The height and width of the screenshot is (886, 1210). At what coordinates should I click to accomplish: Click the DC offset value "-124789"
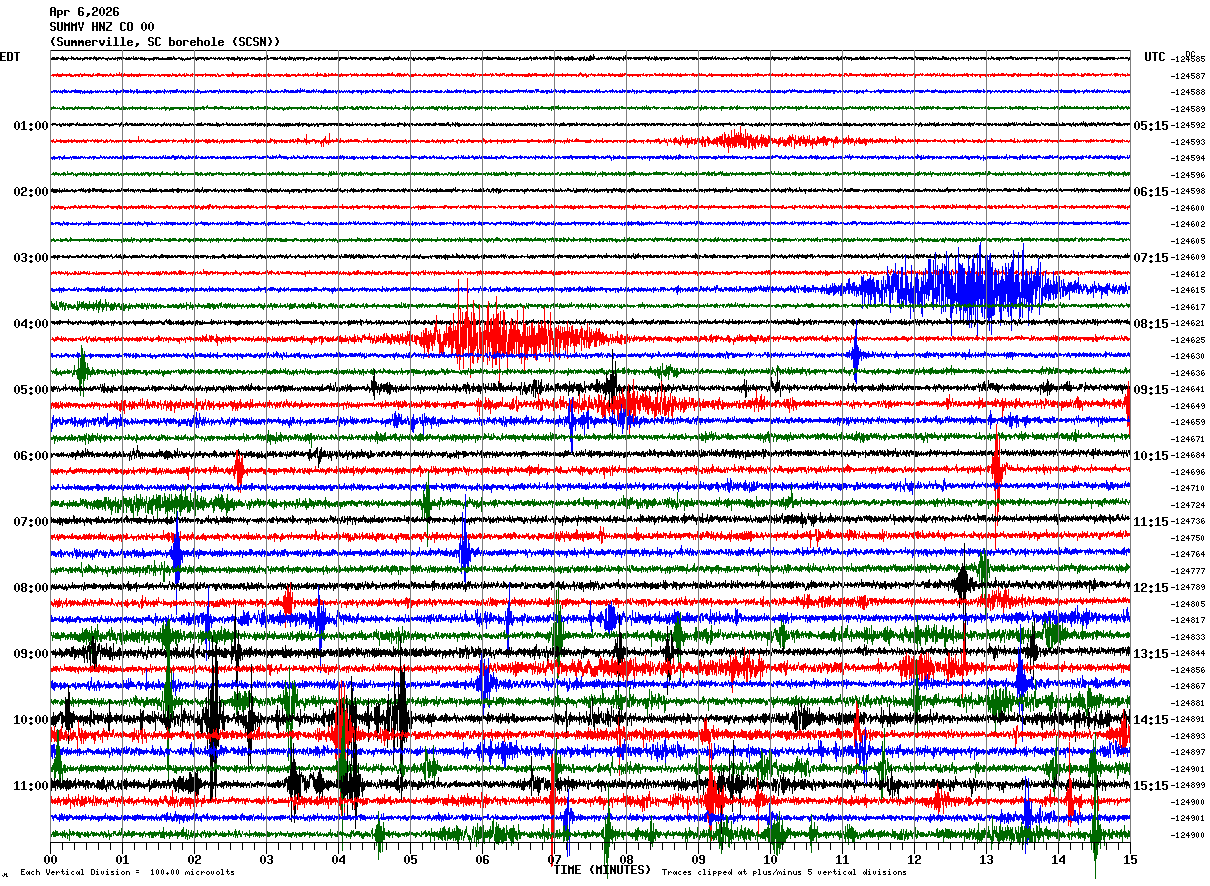click(1187, 588)
